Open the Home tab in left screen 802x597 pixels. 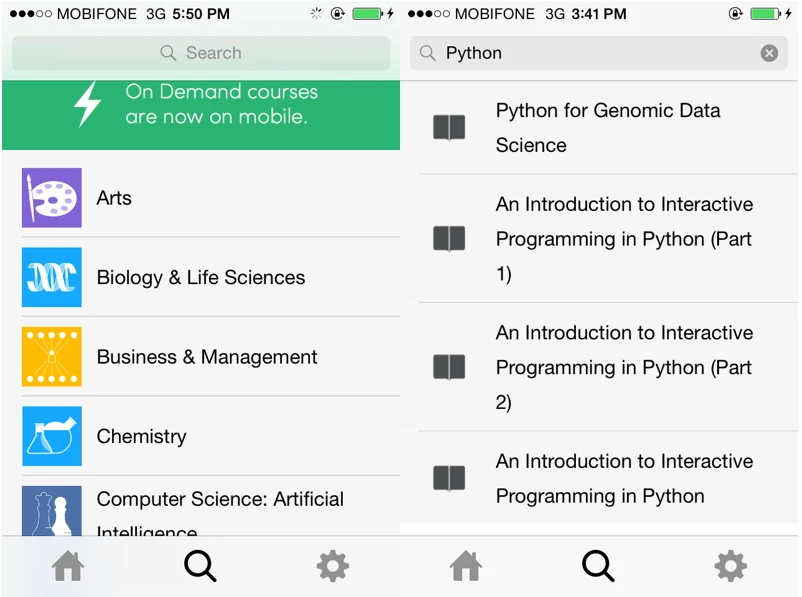(68, 567)
